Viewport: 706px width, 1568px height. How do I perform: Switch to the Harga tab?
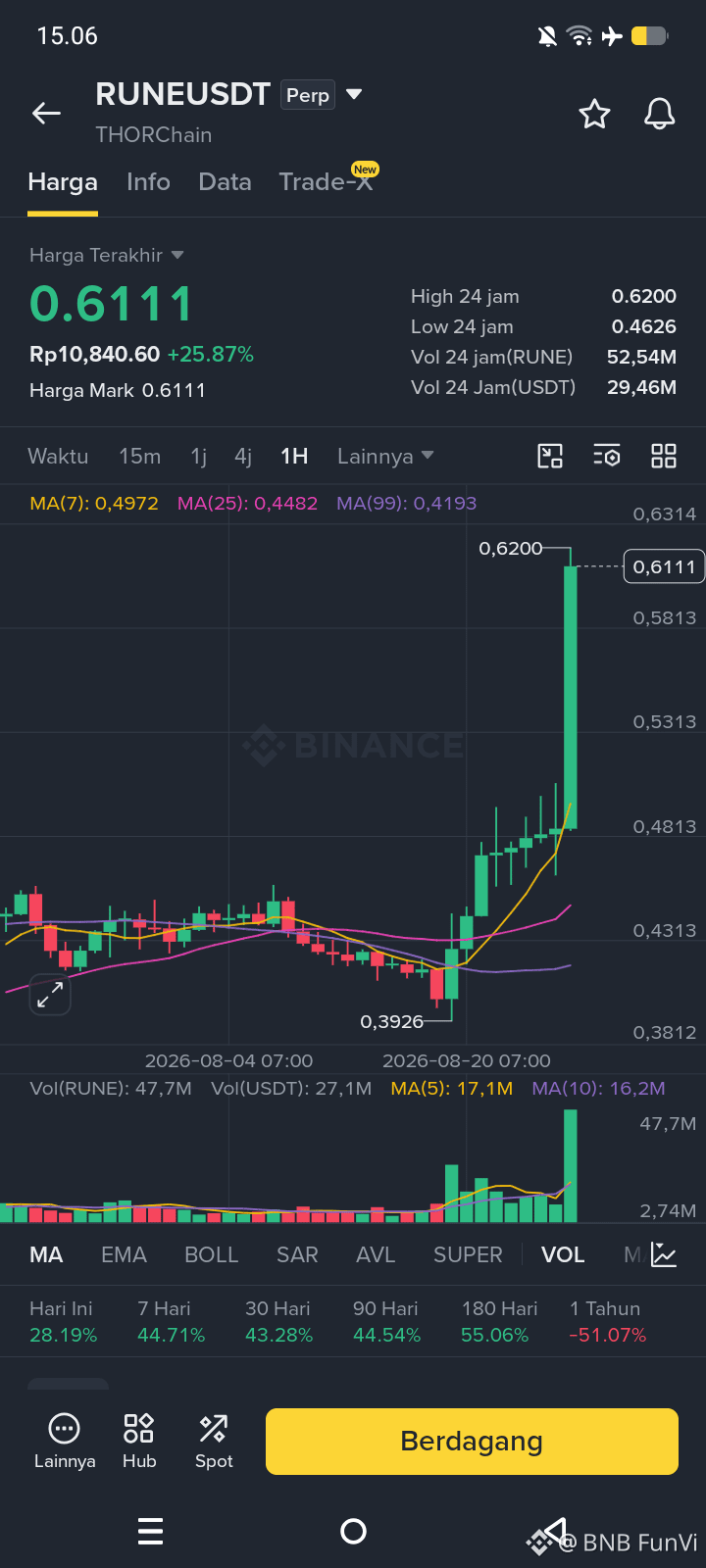pyautogui.click(x=63, y=182)
